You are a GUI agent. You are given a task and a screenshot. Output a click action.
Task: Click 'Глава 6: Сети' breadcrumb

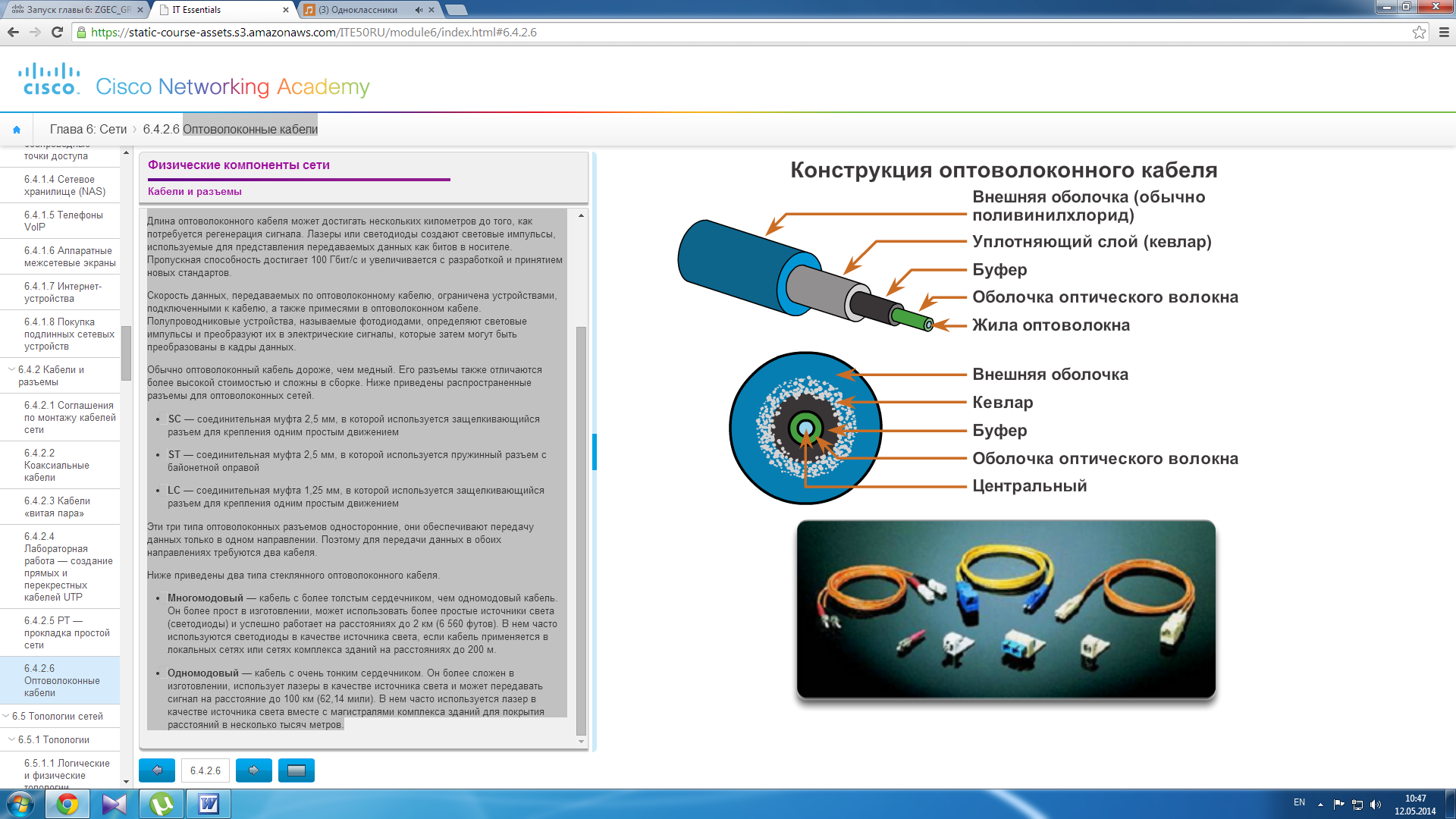(x=88, y=130)
